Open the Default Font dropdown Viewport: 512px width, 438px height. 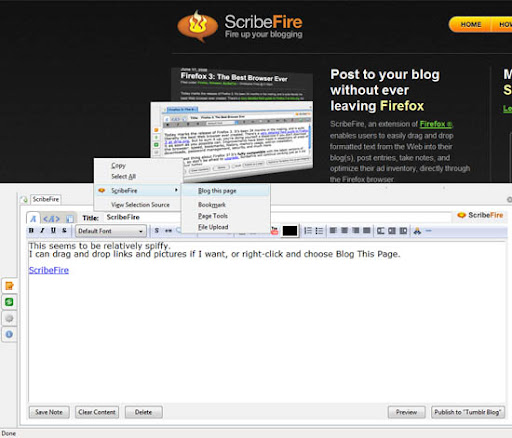click(111, 231)
